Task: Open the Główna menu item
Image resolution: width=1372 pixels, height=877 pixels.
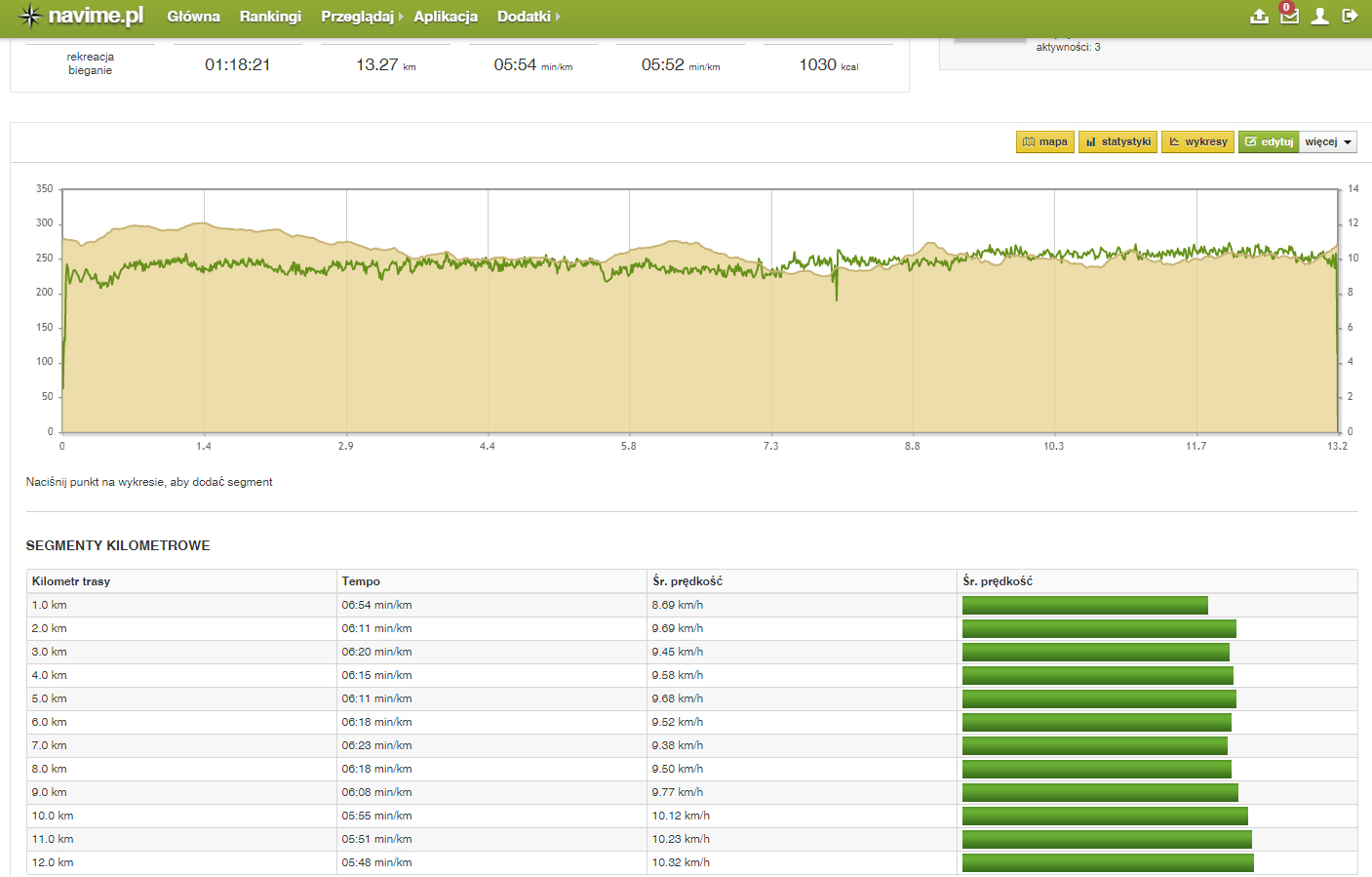Action: click(193, 17)
